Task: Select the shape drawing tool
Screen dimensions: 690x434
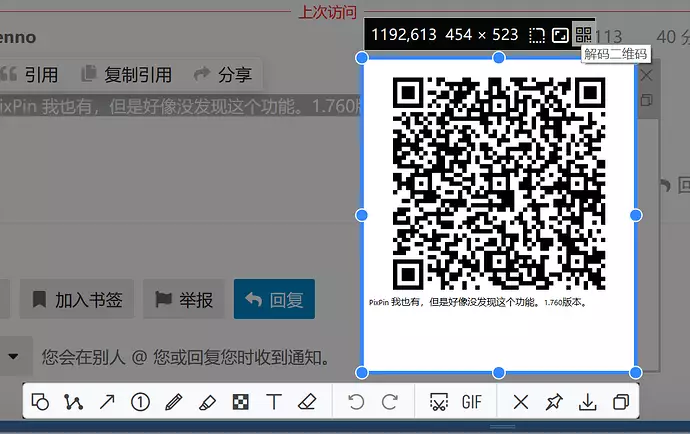Action: click(40, 401)
